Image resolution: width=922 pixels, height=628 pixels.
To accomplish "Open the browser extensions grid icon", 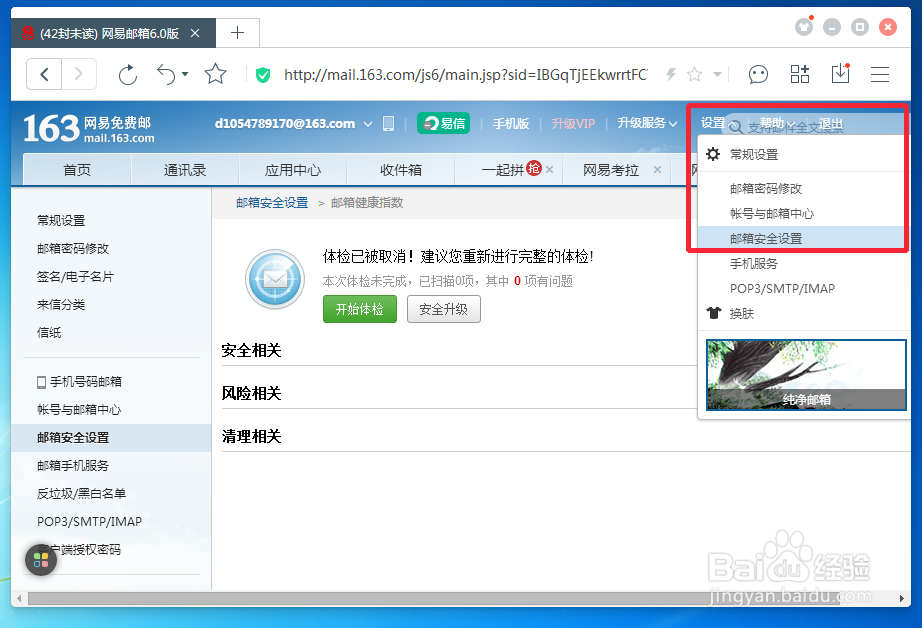I will tap(800, 74).
